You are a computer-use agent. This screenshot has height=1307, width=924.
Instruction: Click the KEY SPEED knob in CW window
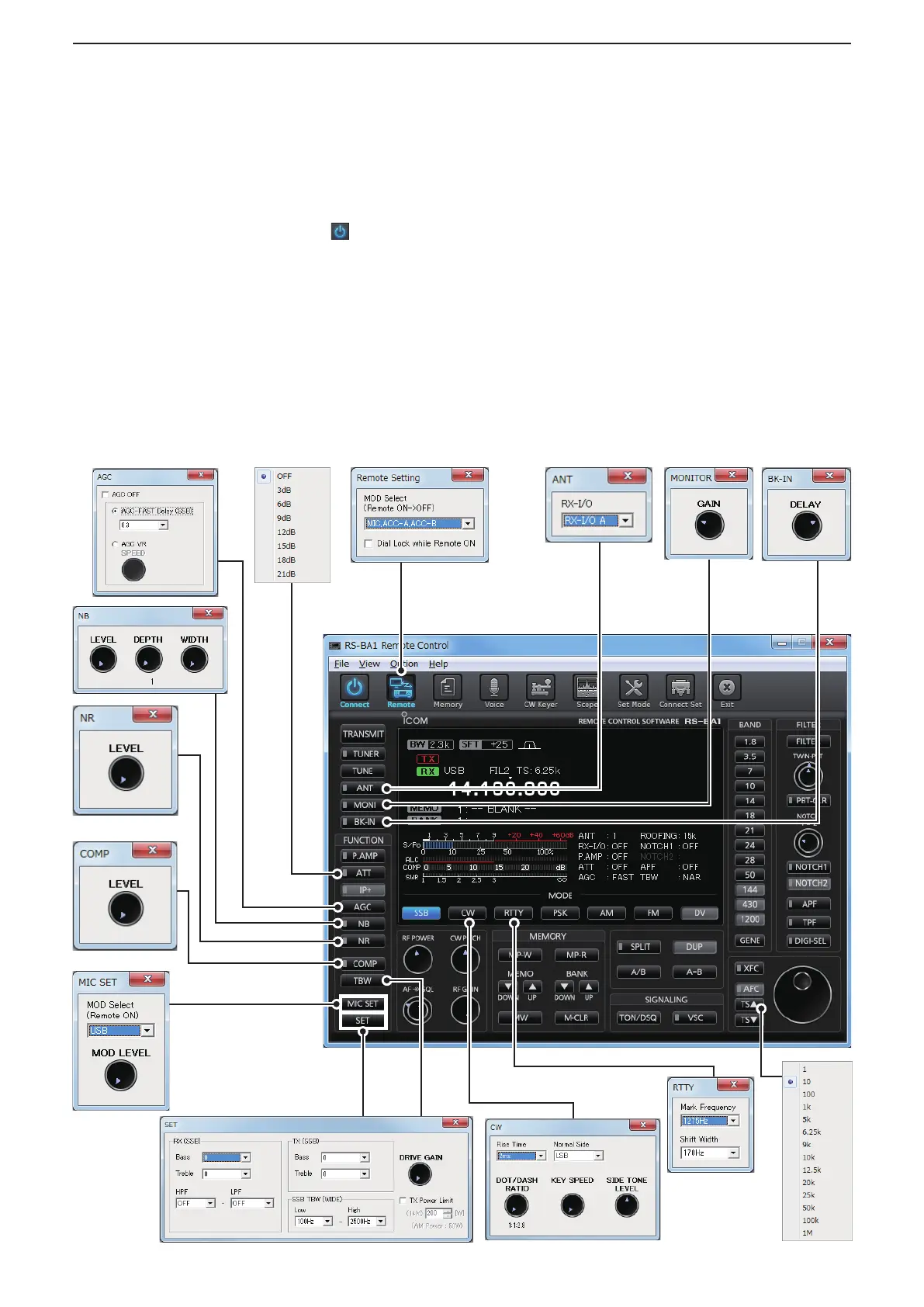coord(572,1205)
